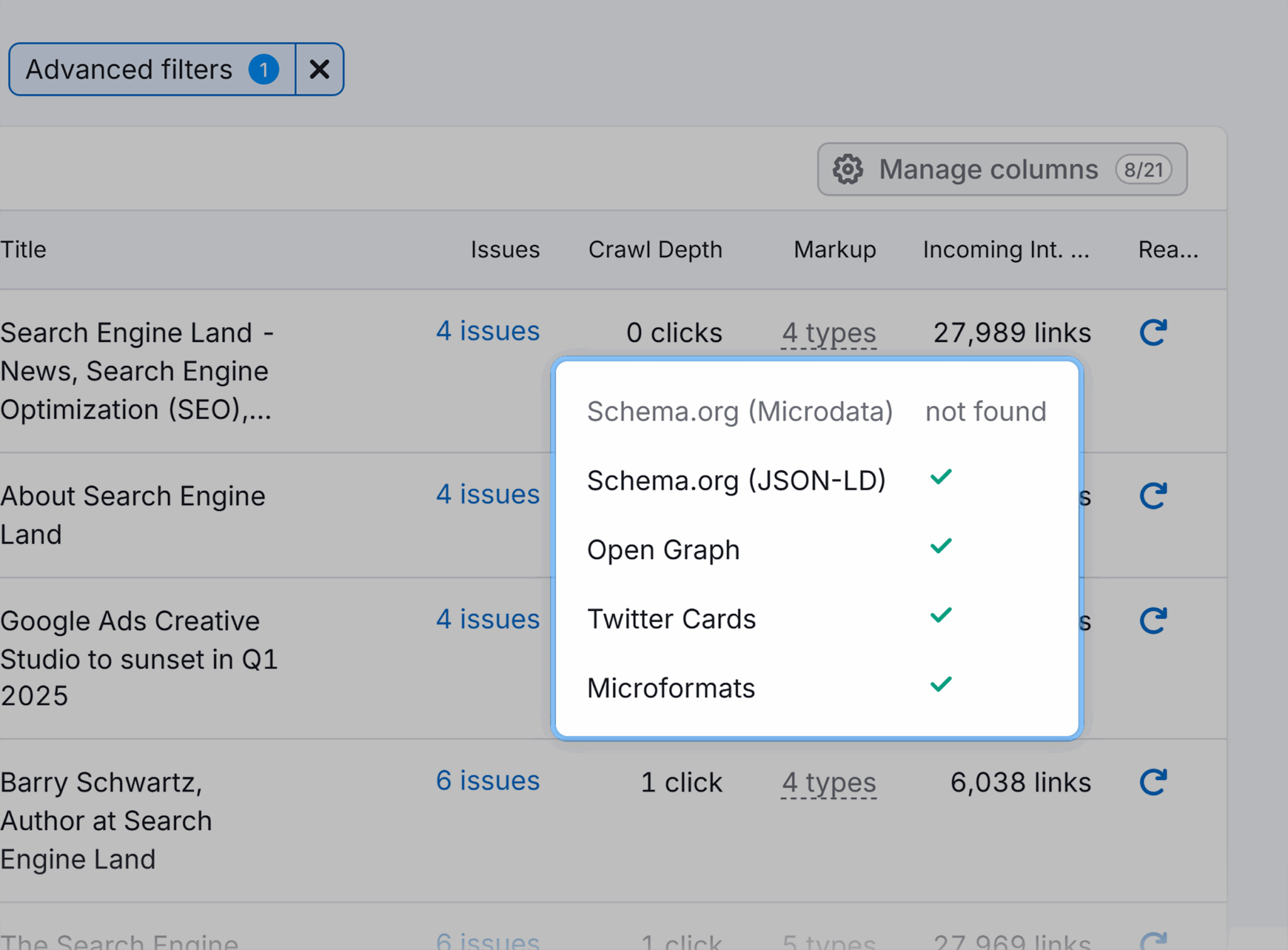Re-audit the Google Ads Creative Studio row
1288x950 pixels.
coord(1153,621)
